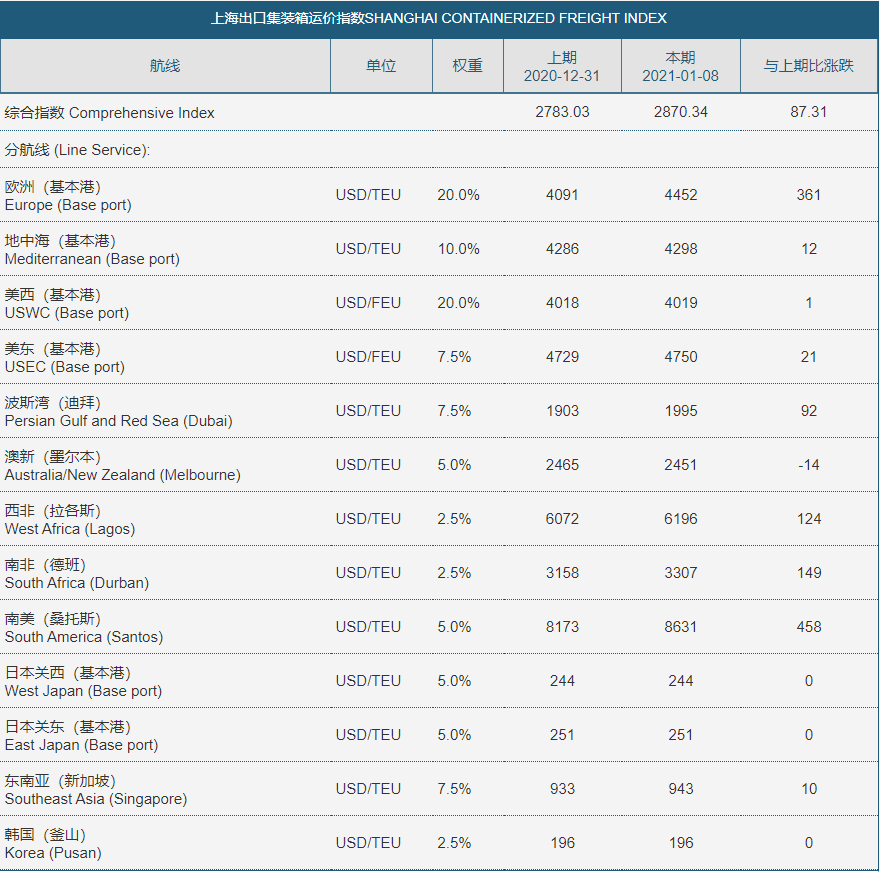Click the West Africa (Lagos) route
Image resolution: width=880 pixels, height=872 pixels.
click(x=70, y=520)
